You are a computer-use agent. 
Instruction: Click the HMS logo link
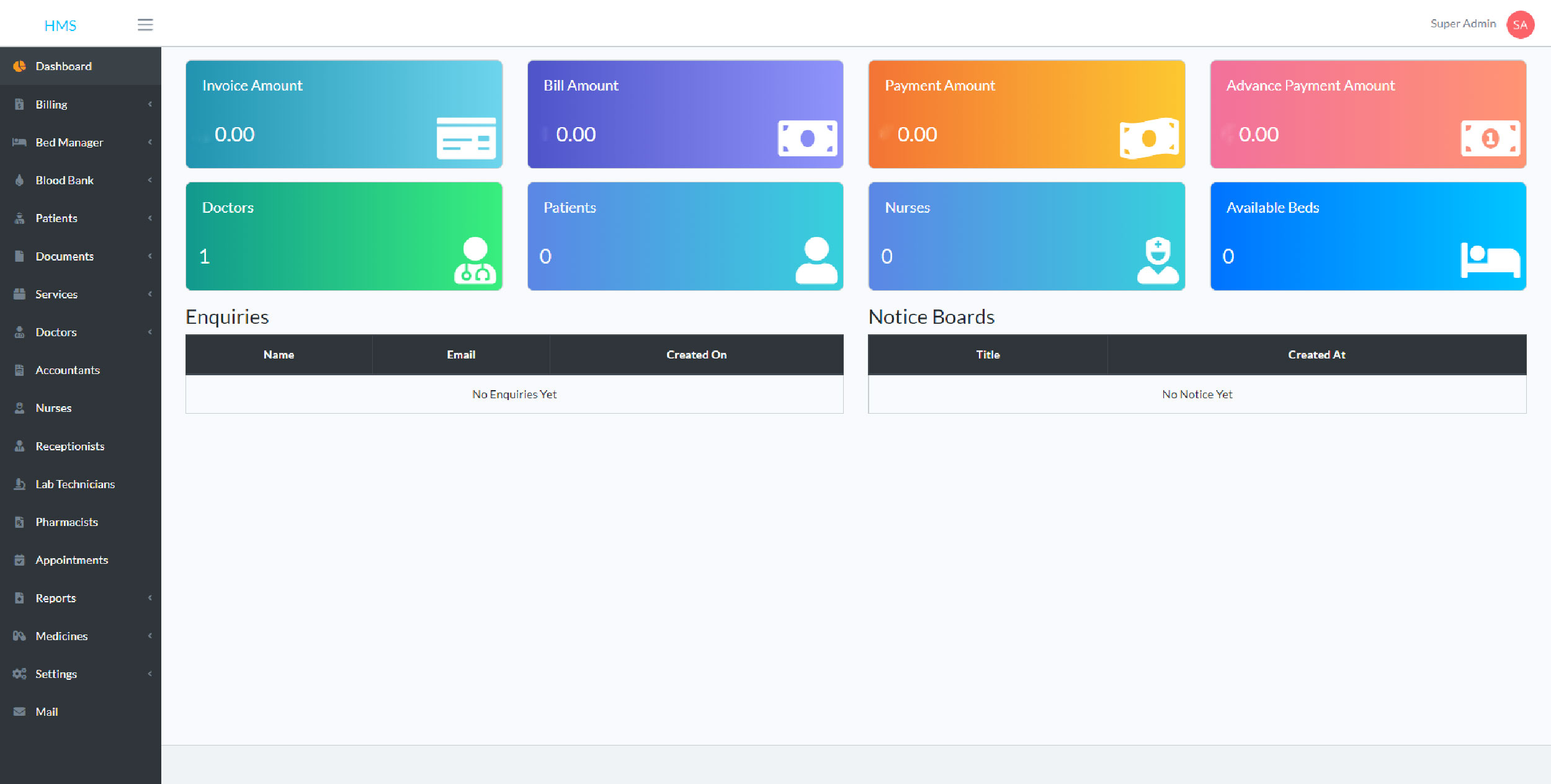[x=60, y=25]
